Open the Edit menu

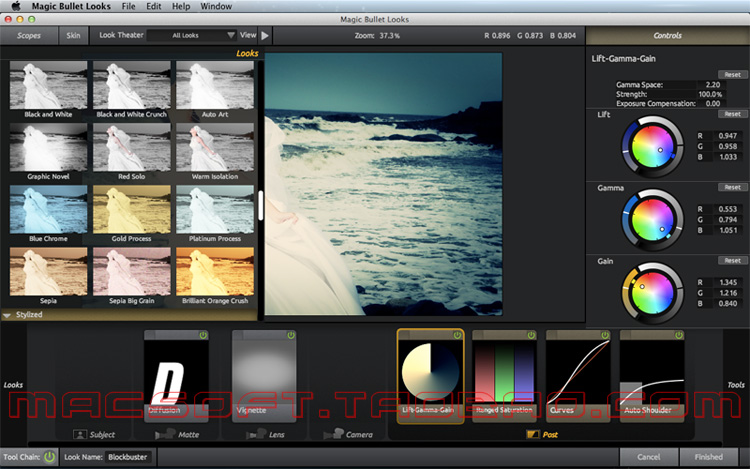coord(154,6)
